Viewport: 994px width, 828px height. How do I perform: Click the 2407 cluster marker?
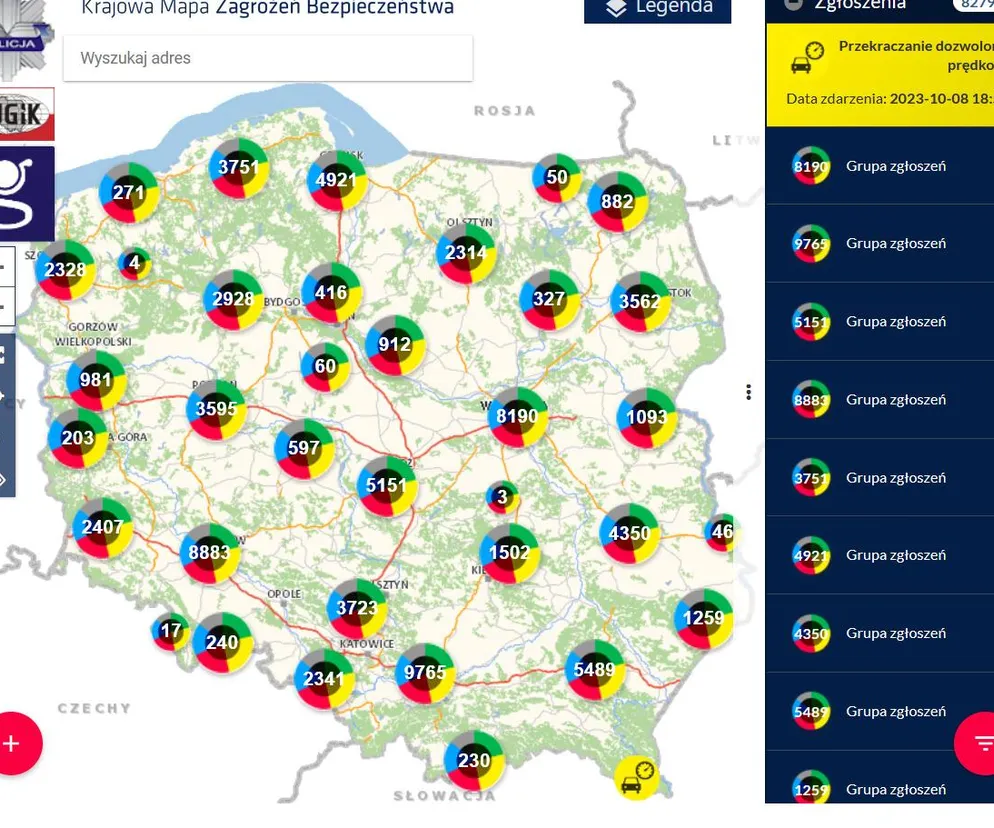coord(102,527)
